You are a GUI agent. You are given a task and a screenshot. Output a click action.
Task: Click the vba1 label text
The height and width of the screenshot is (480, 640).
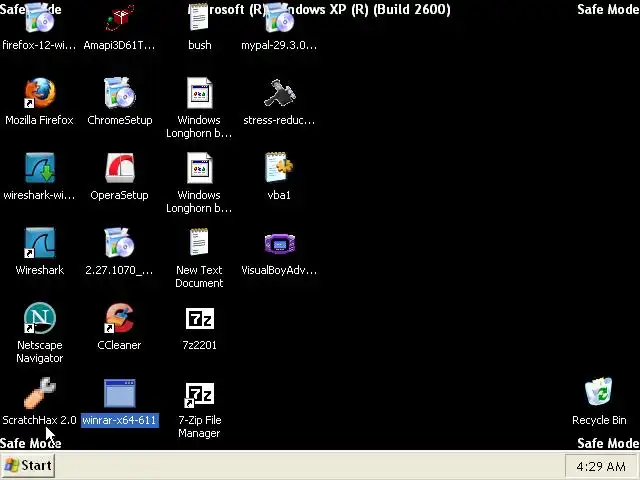[x=279, y=195]
